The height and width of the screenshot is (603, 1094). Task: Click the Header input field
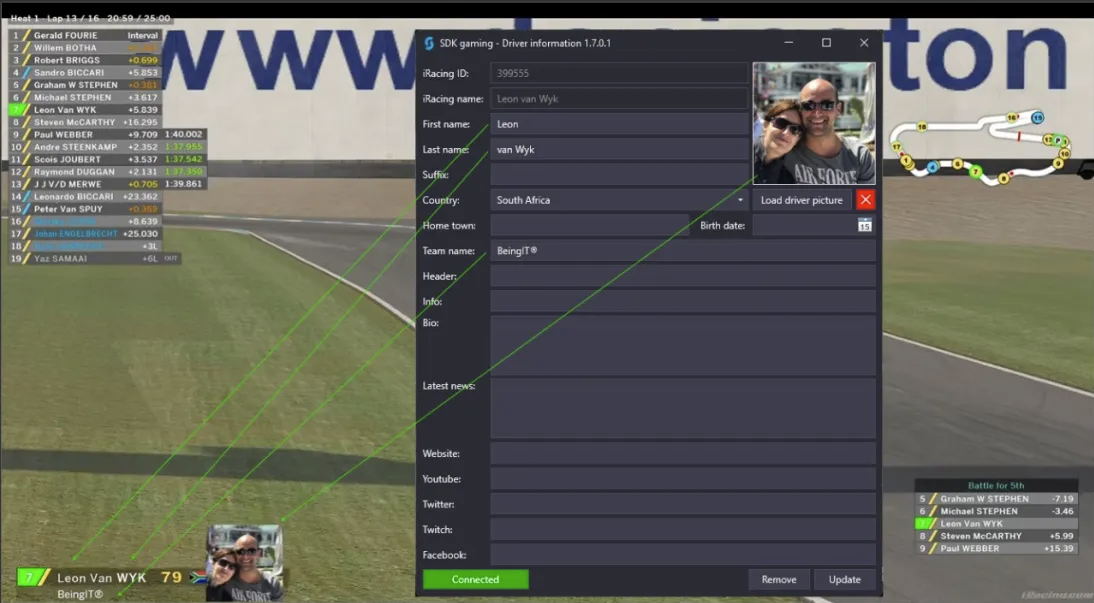point(683,276)
